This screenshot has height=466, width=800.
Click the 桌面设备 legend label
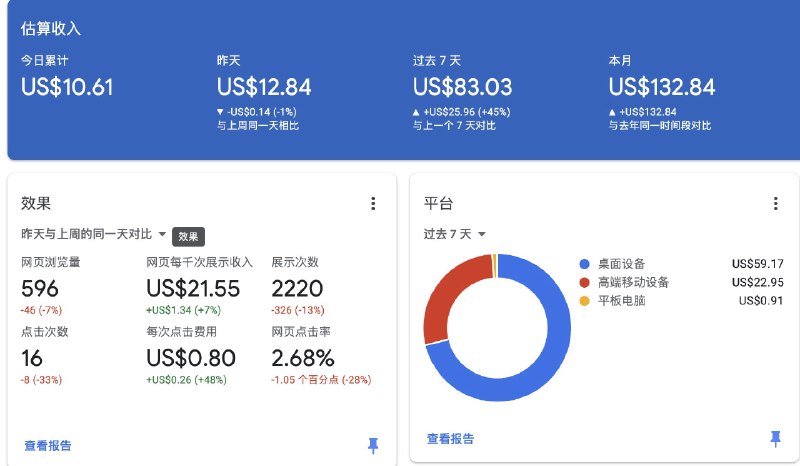click(621, 264)
